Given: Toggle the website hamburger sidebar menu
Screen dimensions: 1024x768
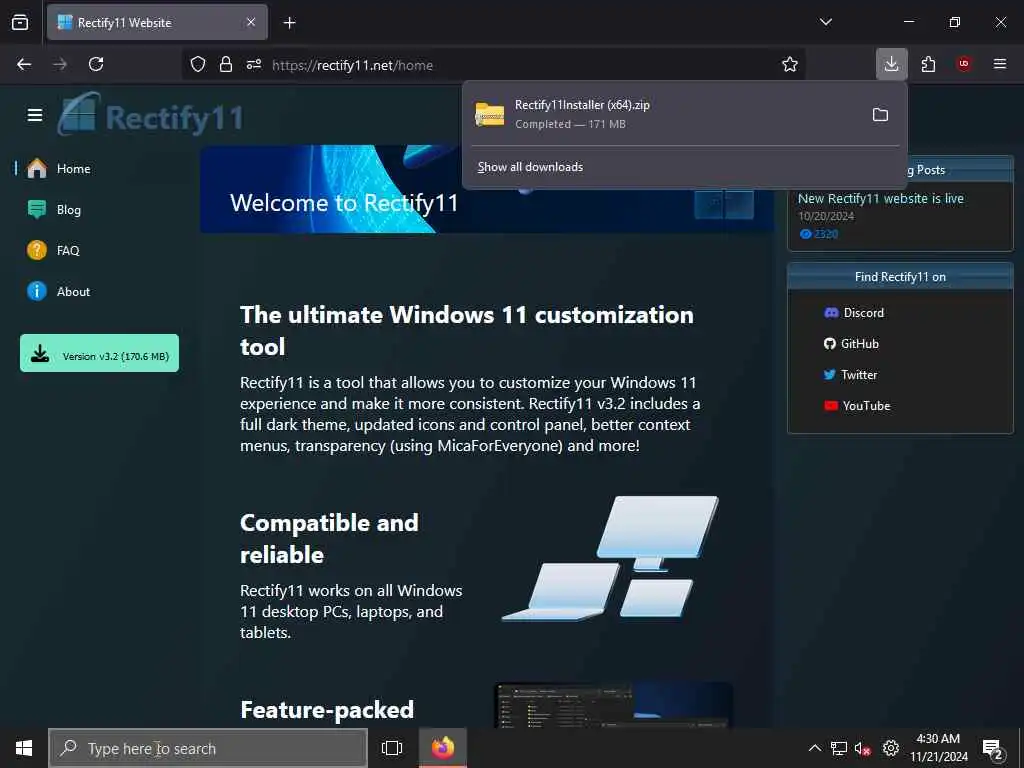Looking at the screenshot, I should 35,116.
